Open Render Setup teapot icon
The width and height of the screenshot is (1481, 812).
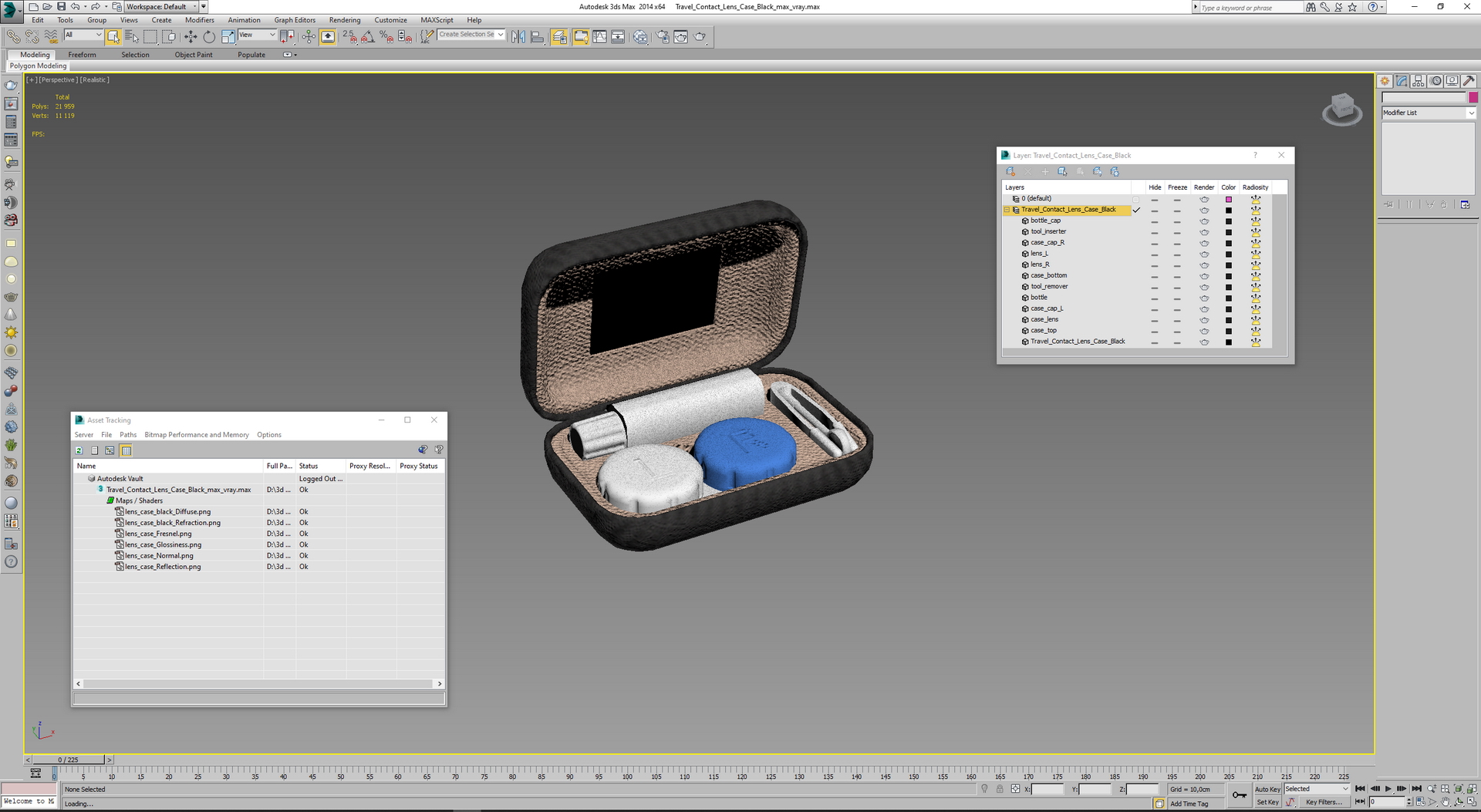tap(663, 36)
